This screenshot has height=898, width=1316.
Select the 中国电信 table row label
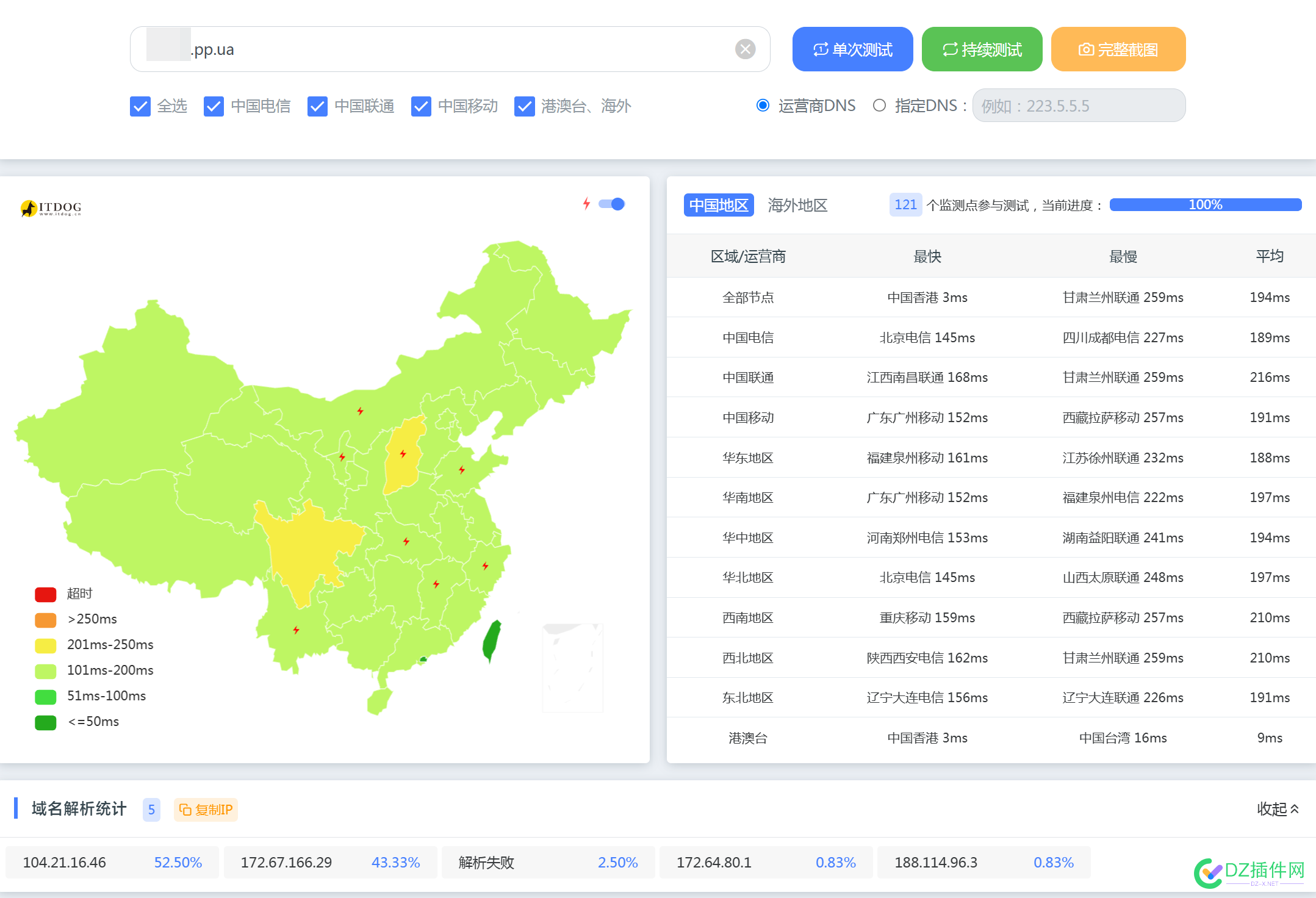[748, 337]
